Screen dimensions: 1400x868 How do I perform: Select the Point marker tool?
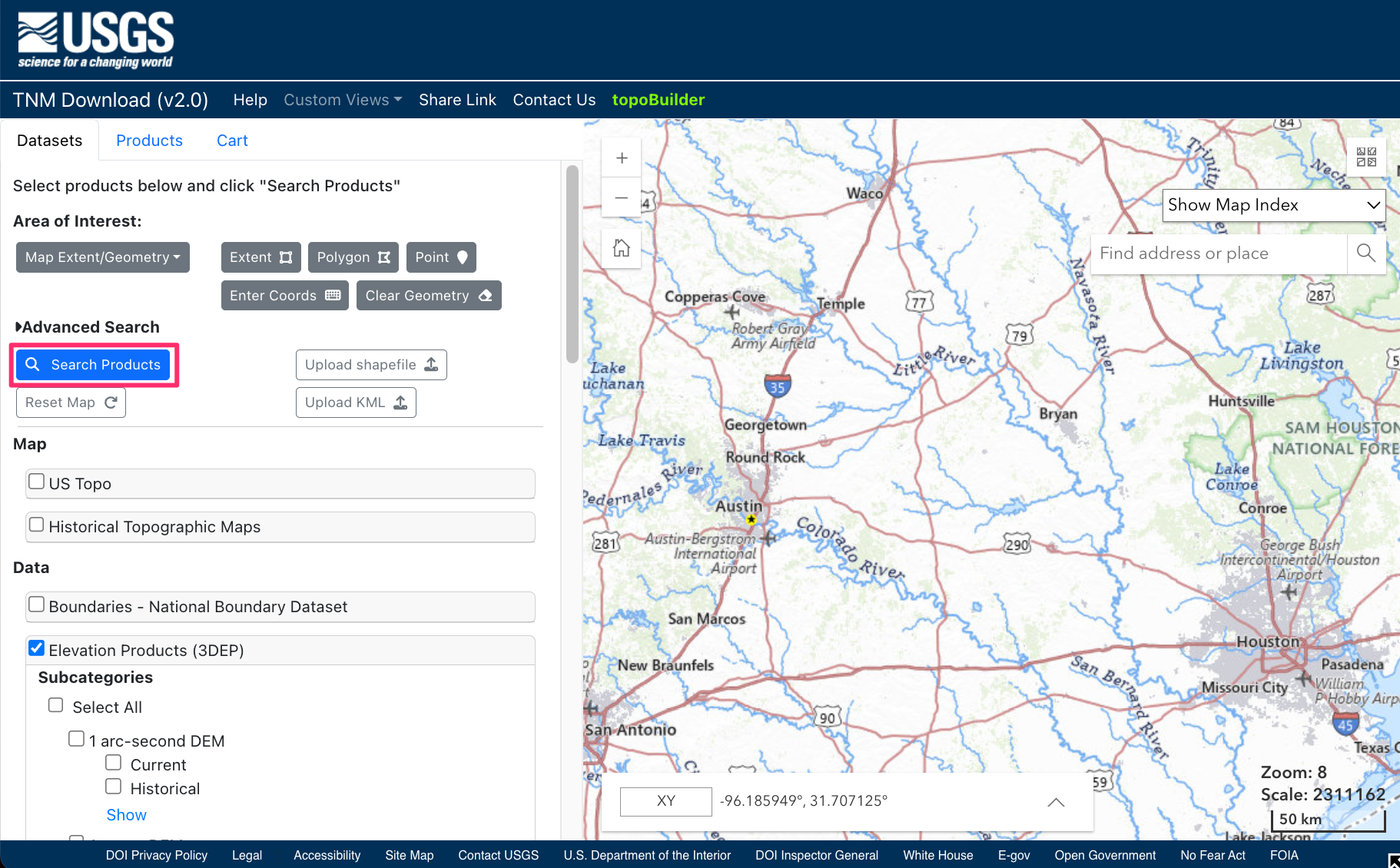[440, 257]
